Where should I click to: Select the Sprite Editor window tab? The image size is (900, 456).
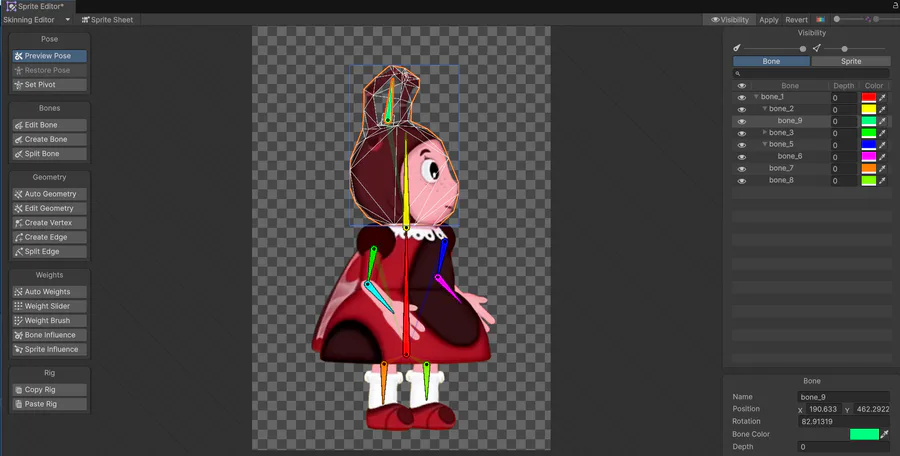point(38,6)
